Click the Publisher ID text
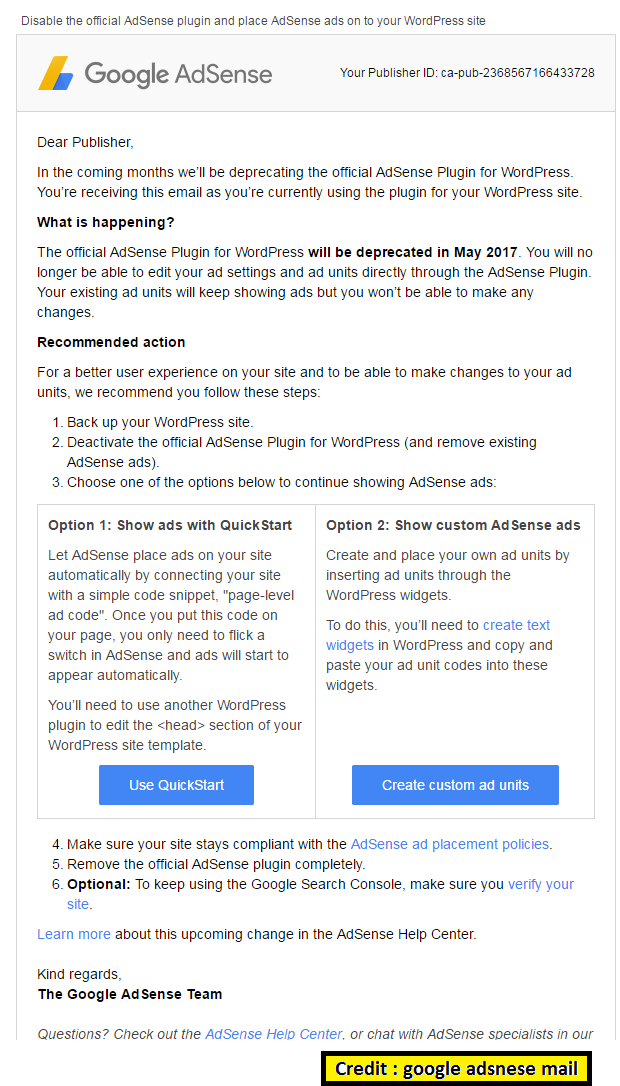Image resolution: width=620 pixels, height=1086 pixels. [x=467, y=73]
